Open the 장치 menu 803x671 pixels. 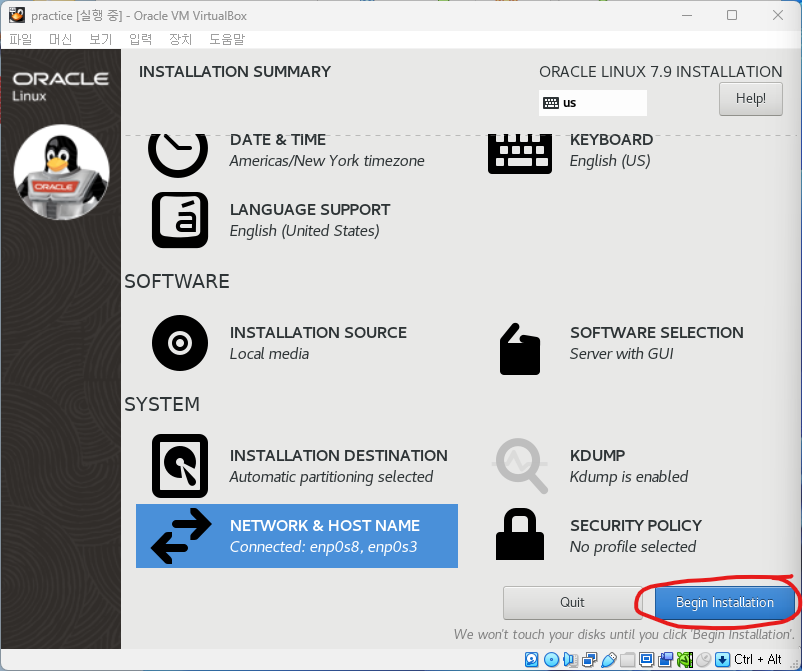tap(180, 39)
